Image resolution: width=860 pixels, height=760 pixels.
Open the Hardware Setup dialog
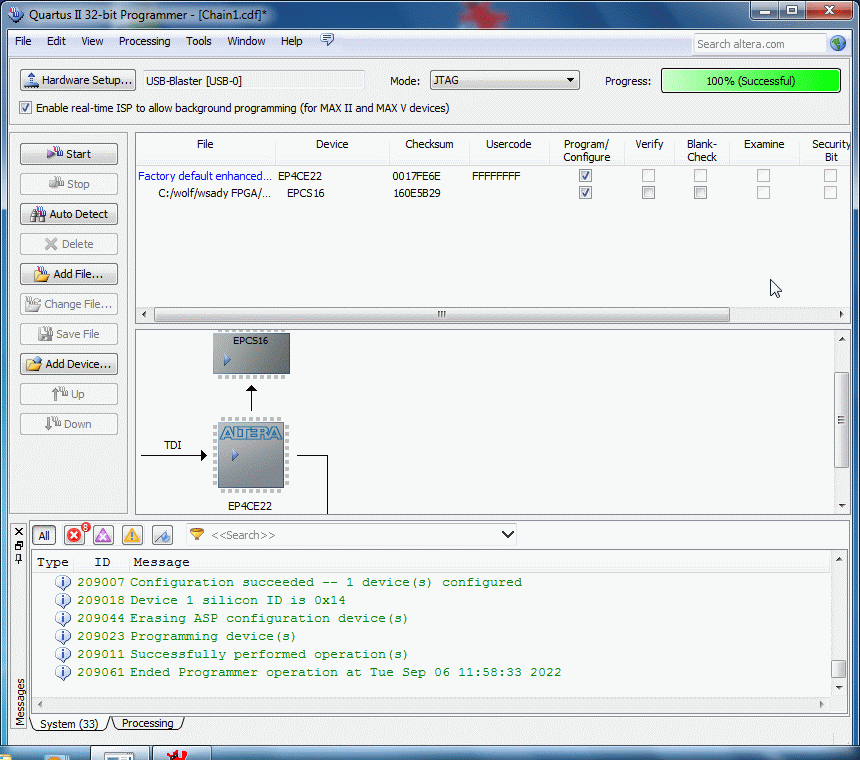[x=77, y=80]
